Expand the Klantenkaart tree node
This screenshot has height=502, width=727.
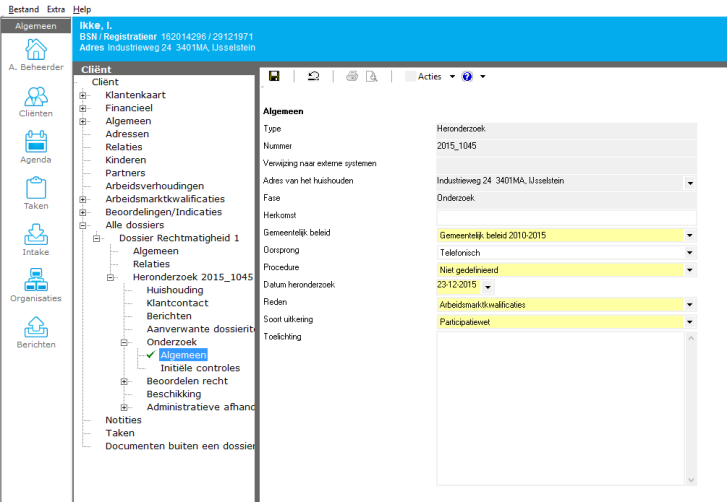(83, 95)
